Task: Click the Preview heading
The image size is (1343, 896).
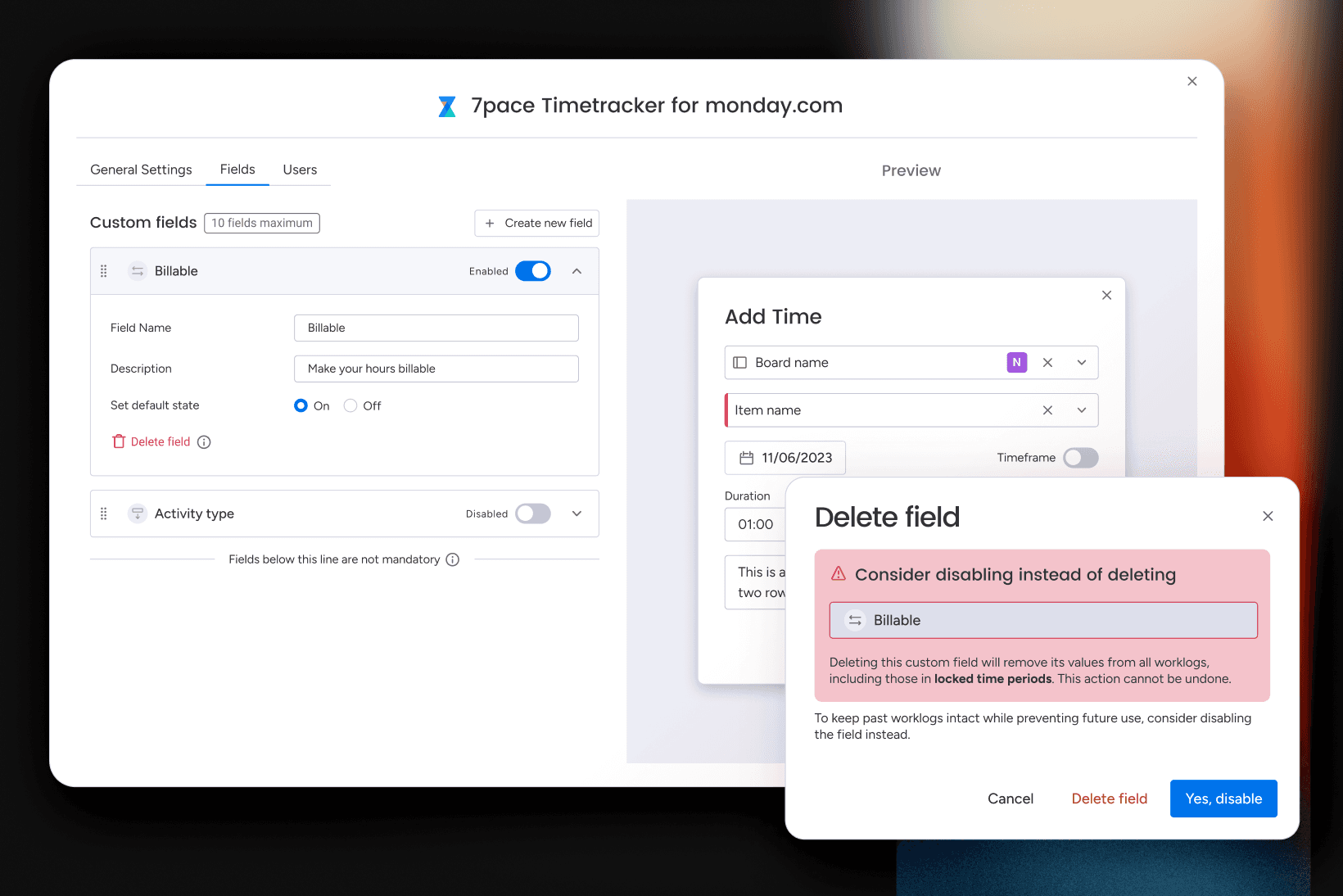Action: (911, 170)
